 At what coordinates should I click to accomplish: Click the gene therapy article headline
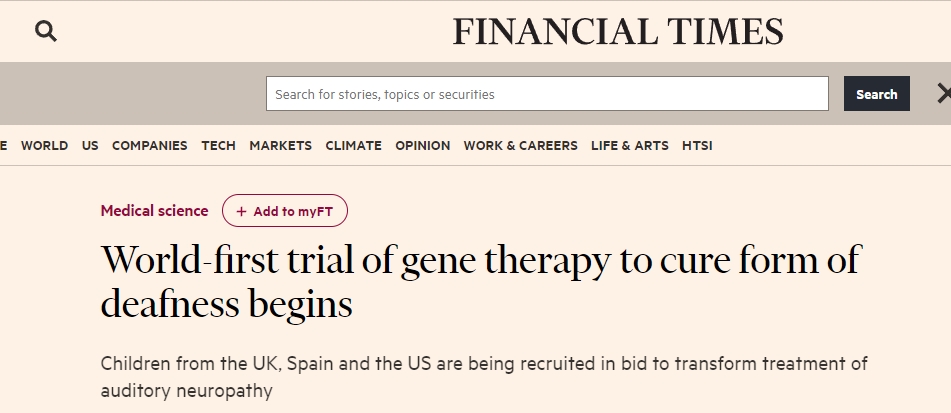(480, 281)
